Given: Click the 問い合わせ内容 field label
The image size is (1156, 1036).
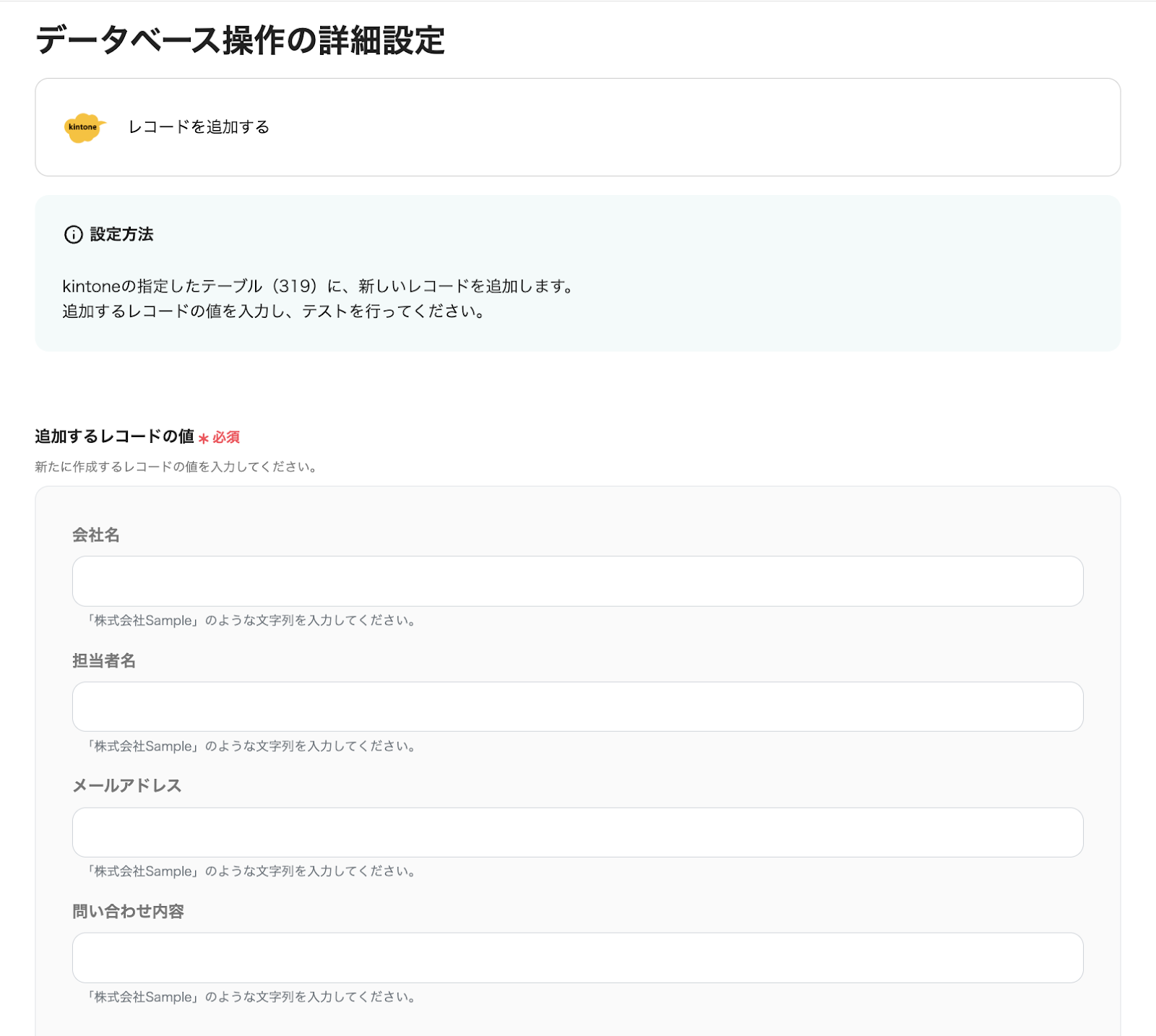Looking at the screenshot, I should pyautogui.click(x=129, y=912).
